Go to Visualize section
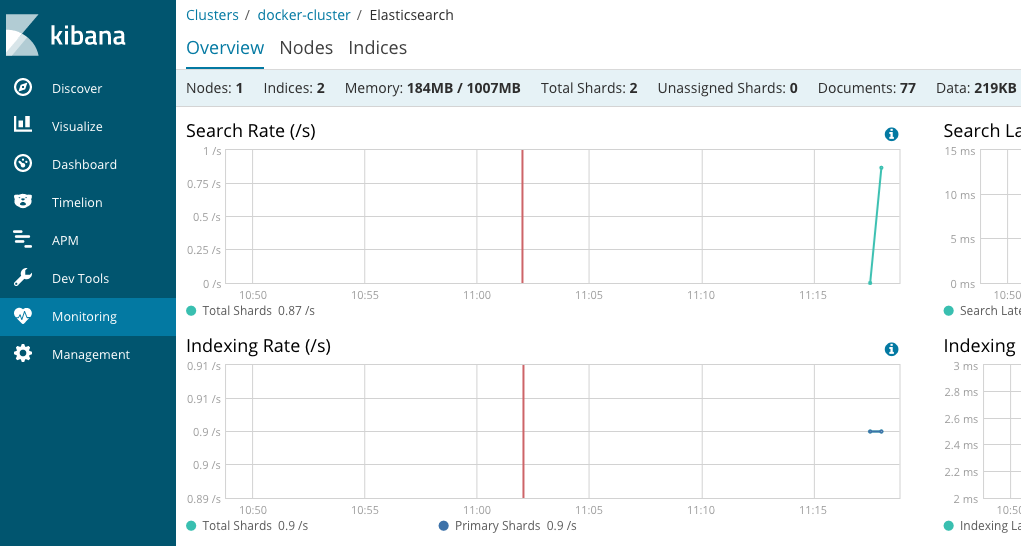 tap(88, 126)
